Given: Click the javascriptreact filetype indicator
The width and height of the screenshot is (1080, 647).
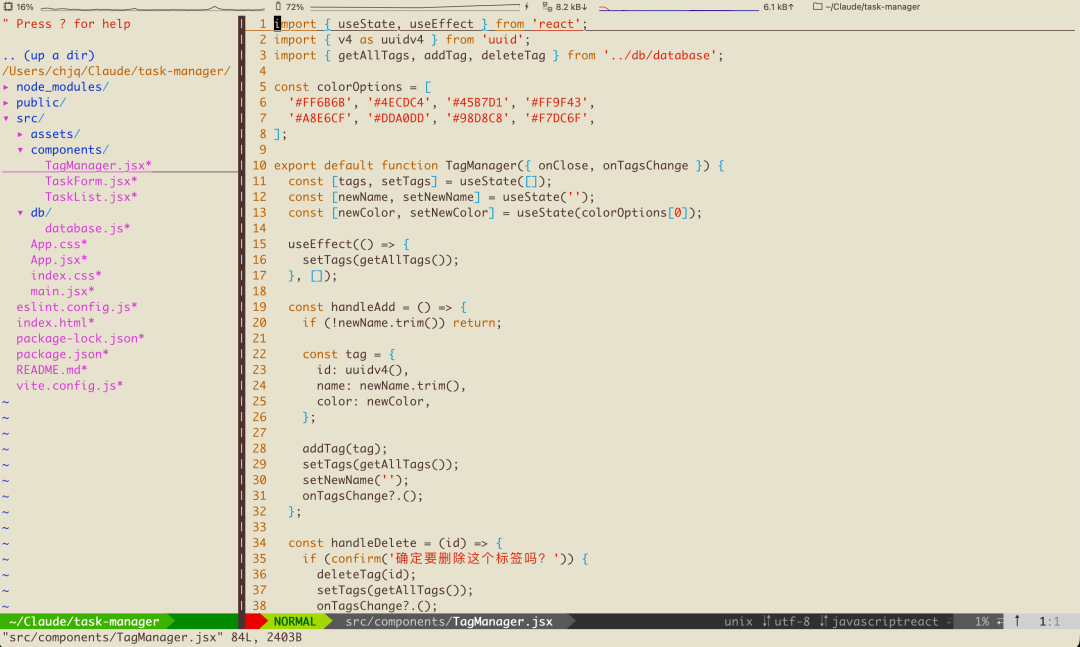Looking at the screenshot, I should [x=880, y=621].
